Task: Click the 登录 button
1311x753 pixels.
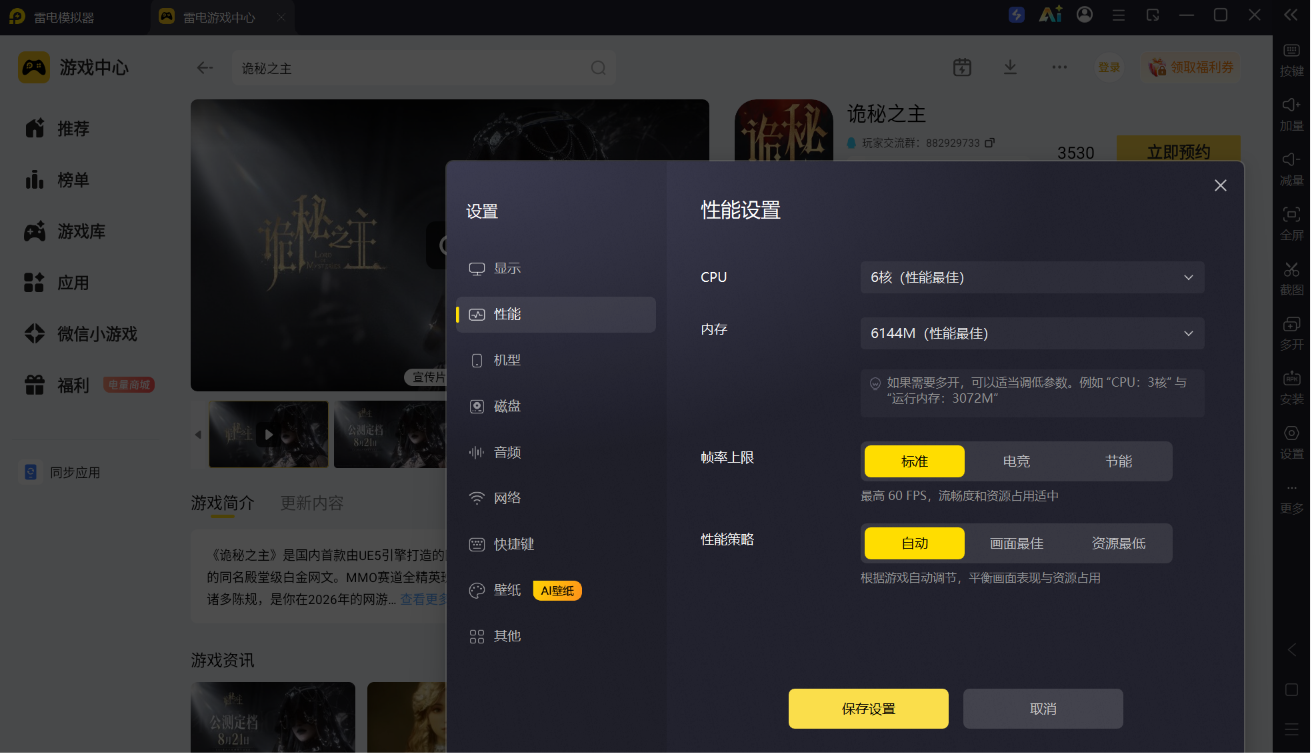Action: click(1109, 67)
